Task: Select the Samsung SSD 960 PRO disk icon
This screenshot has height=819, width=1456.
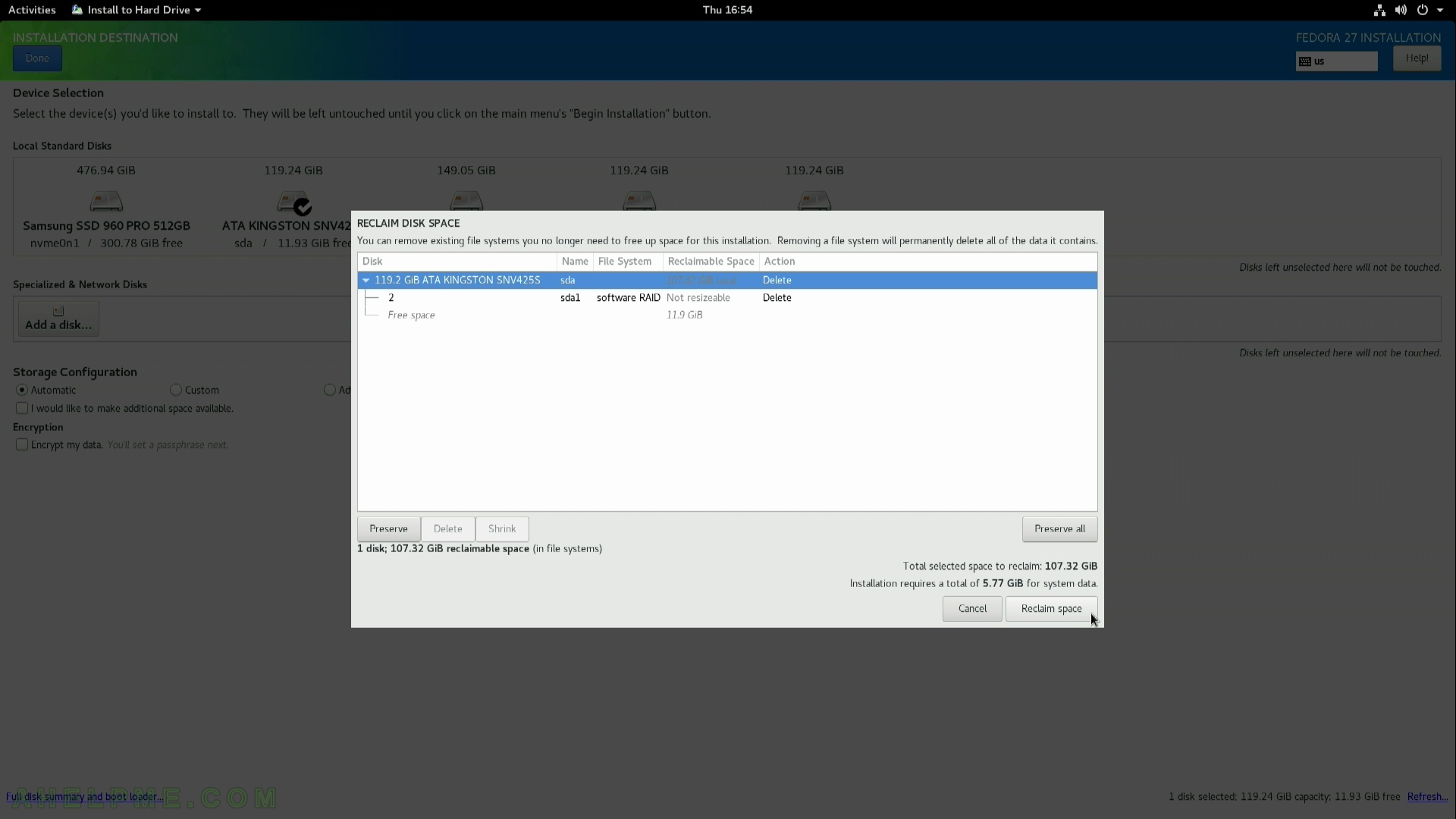Action: click(106, 202)
